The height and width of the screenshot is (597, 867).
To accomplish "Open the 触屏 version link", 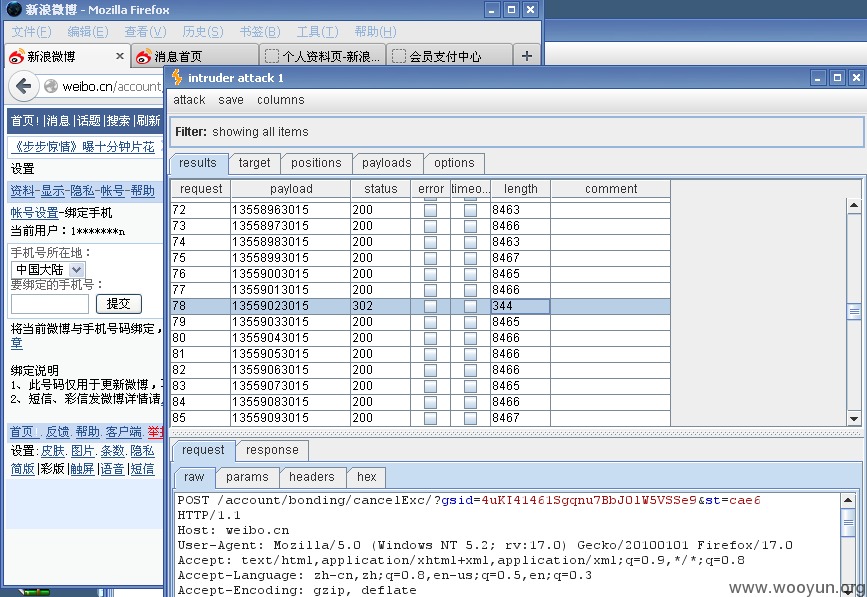I will pos(82,469).
